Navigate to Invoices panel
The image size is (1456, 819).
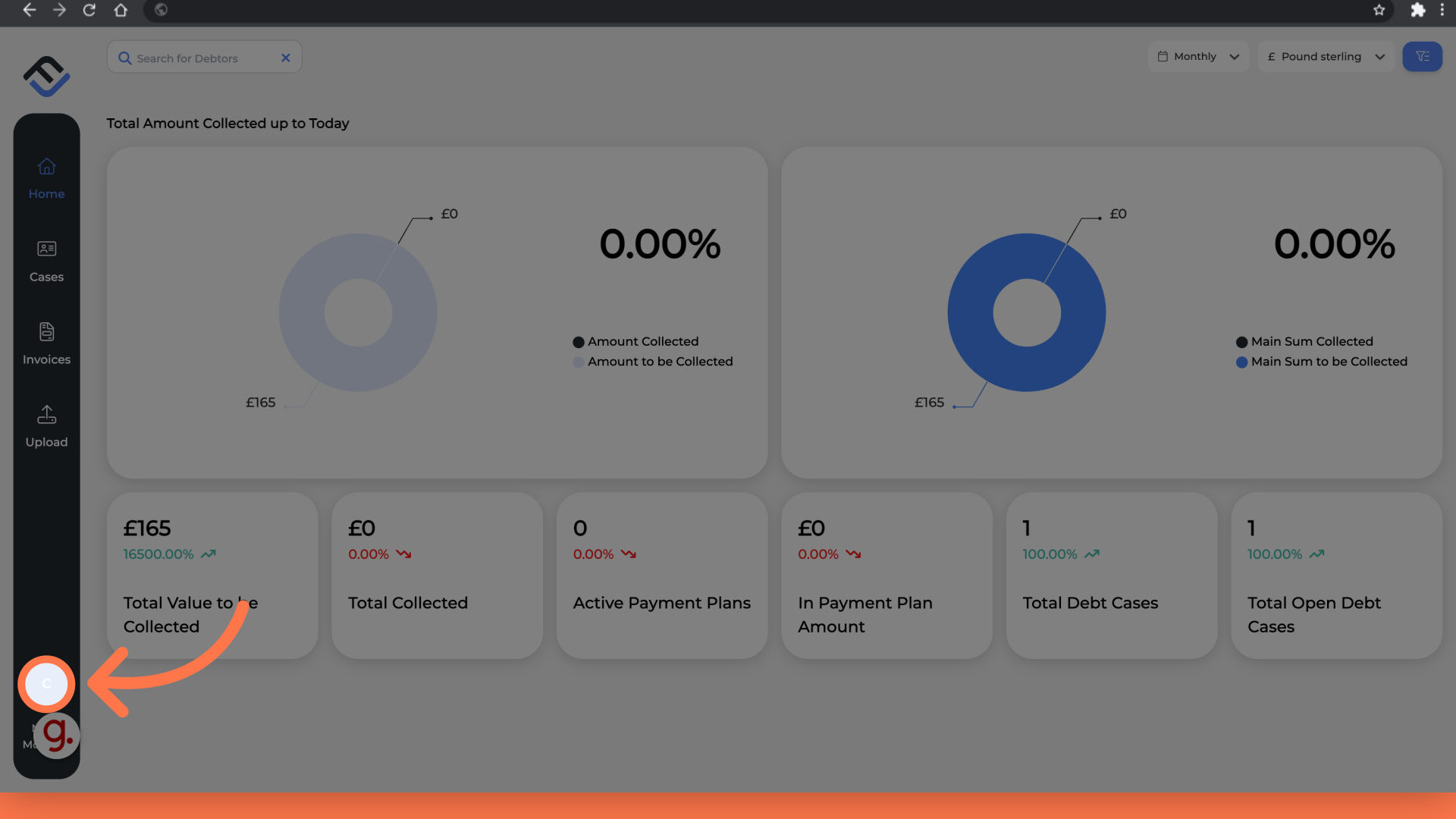click(x=46, y=341)
